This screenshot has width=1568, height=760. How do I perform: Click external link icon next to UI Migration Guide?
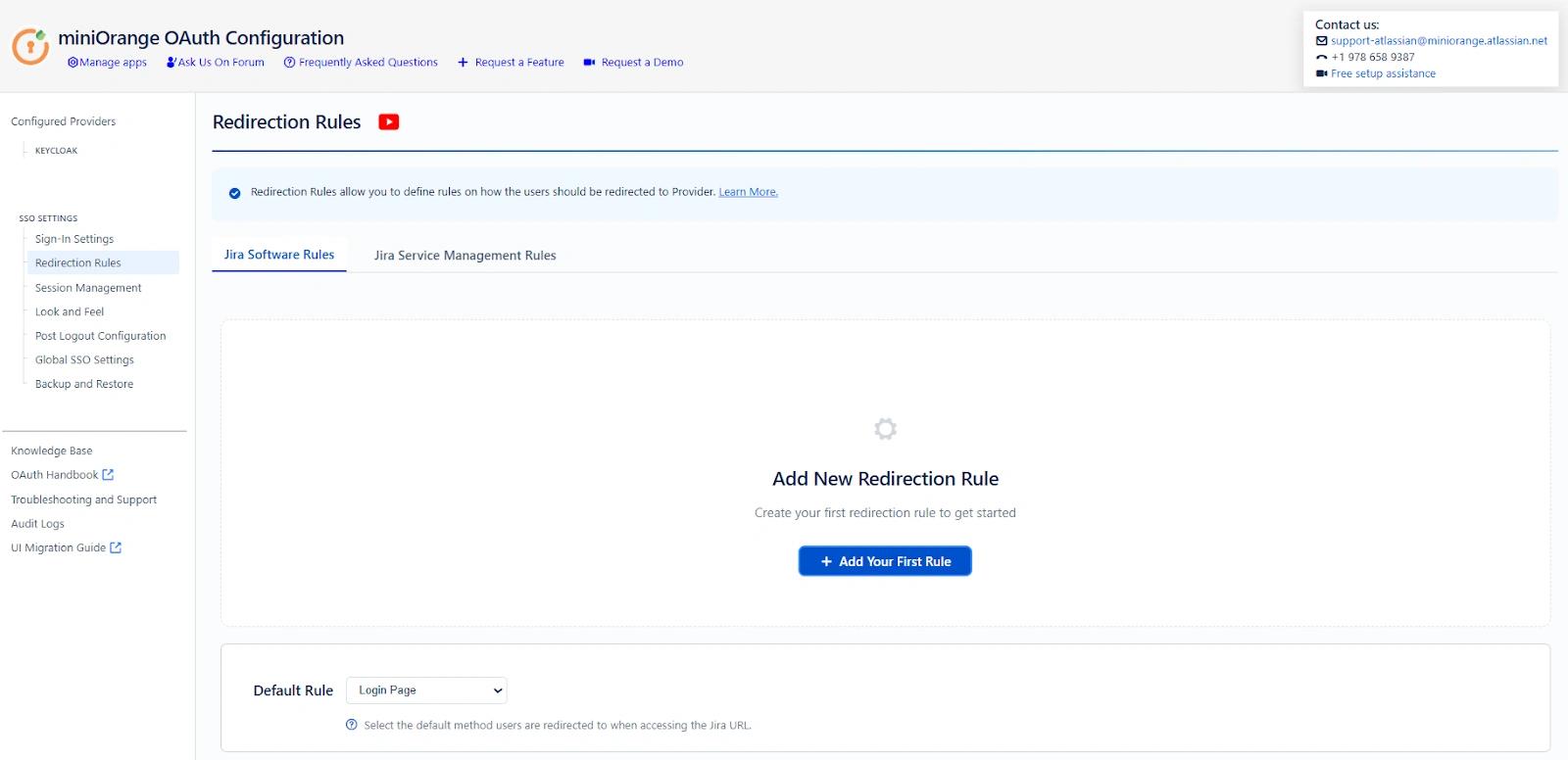click(x=116, y=548)
